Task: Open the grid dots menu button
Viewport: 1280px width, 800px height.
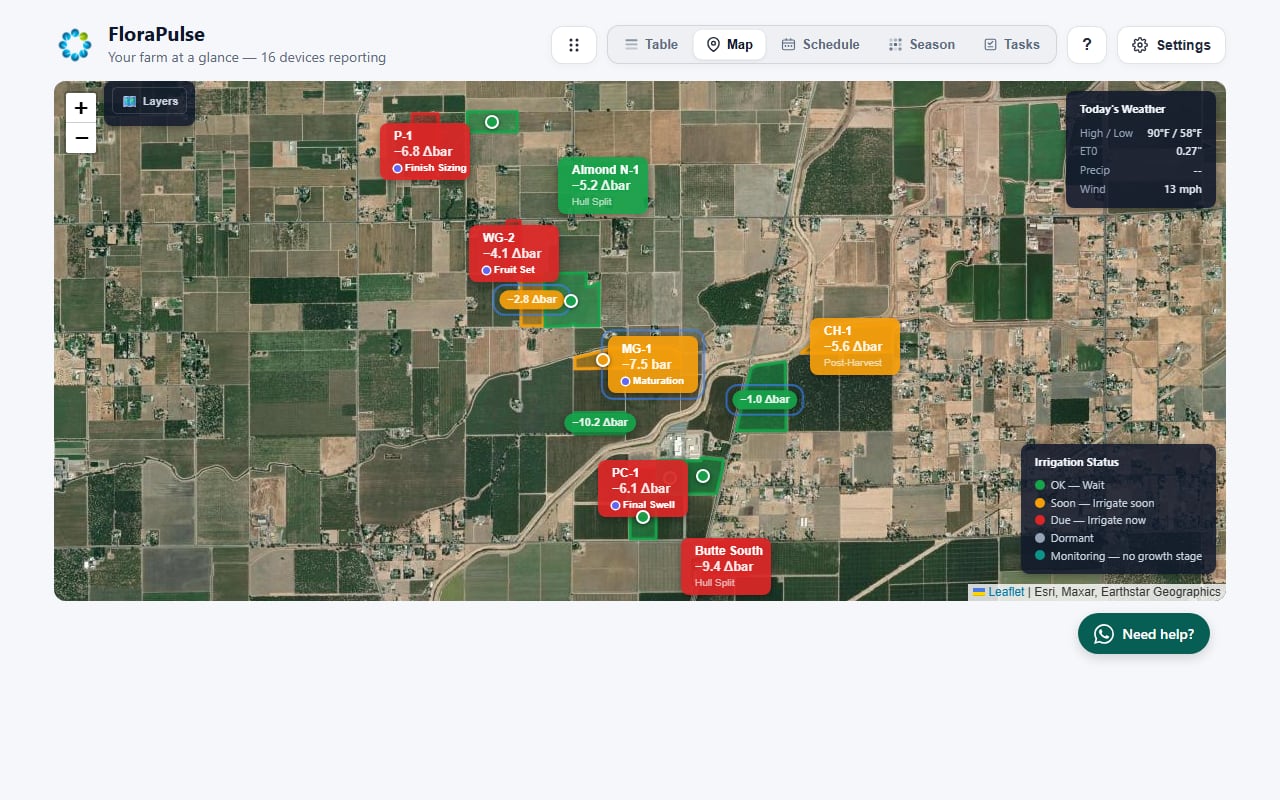Action: pyautogui.click(x=574, y=45)
